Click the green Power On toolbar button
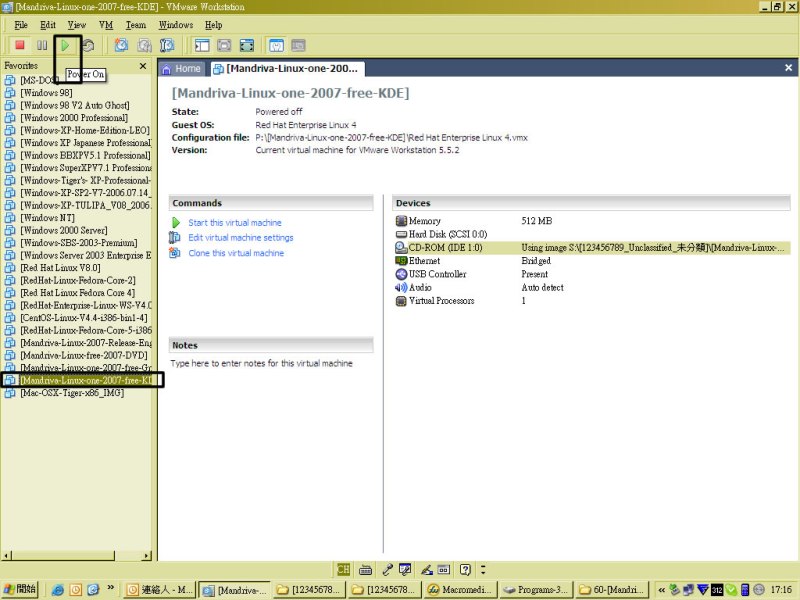The width and height of the screenshot is (800, 600). tap(65, 45)
